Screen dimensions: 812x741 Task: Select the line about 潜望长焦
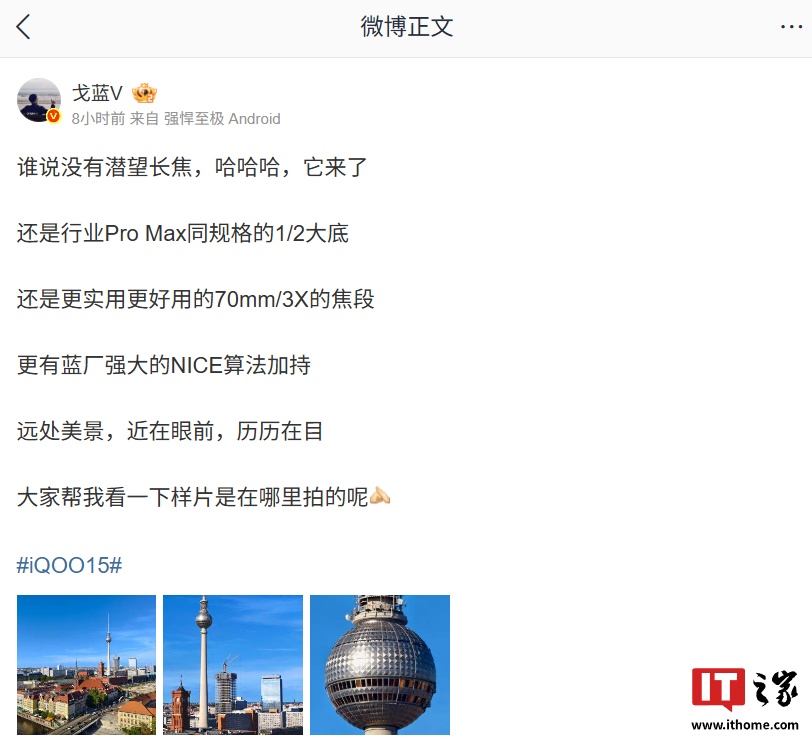(x=192, y=167)
